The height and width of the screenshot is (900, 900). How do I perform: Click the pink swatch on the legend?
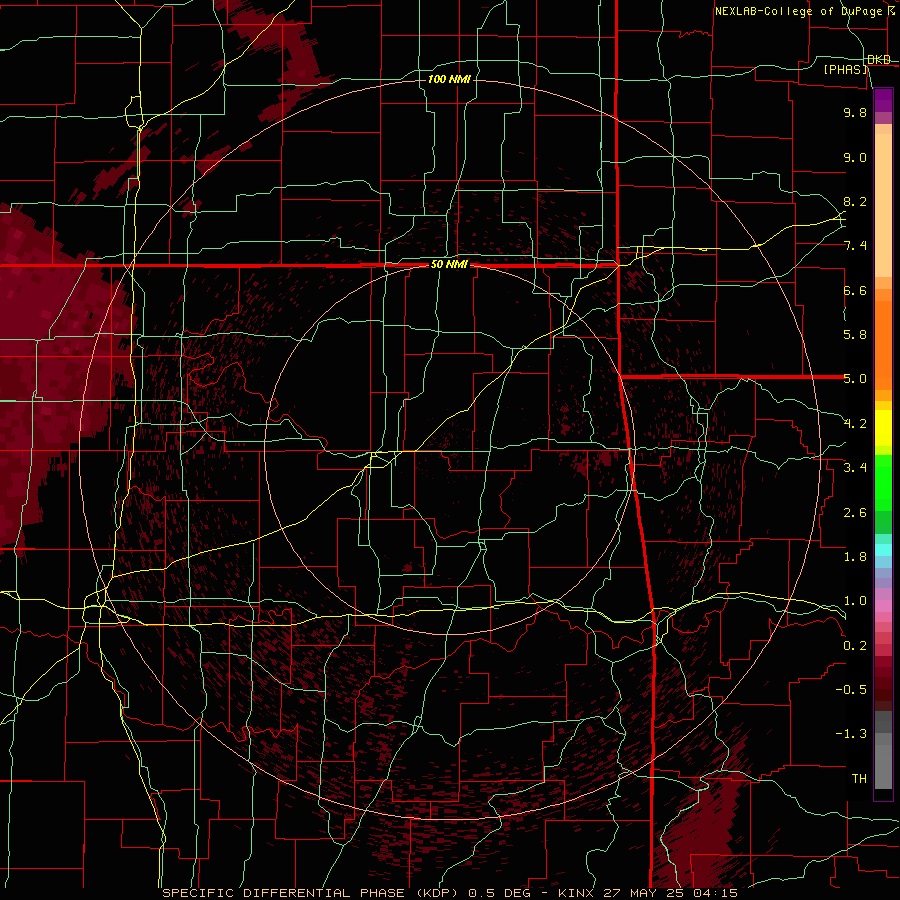883,606
